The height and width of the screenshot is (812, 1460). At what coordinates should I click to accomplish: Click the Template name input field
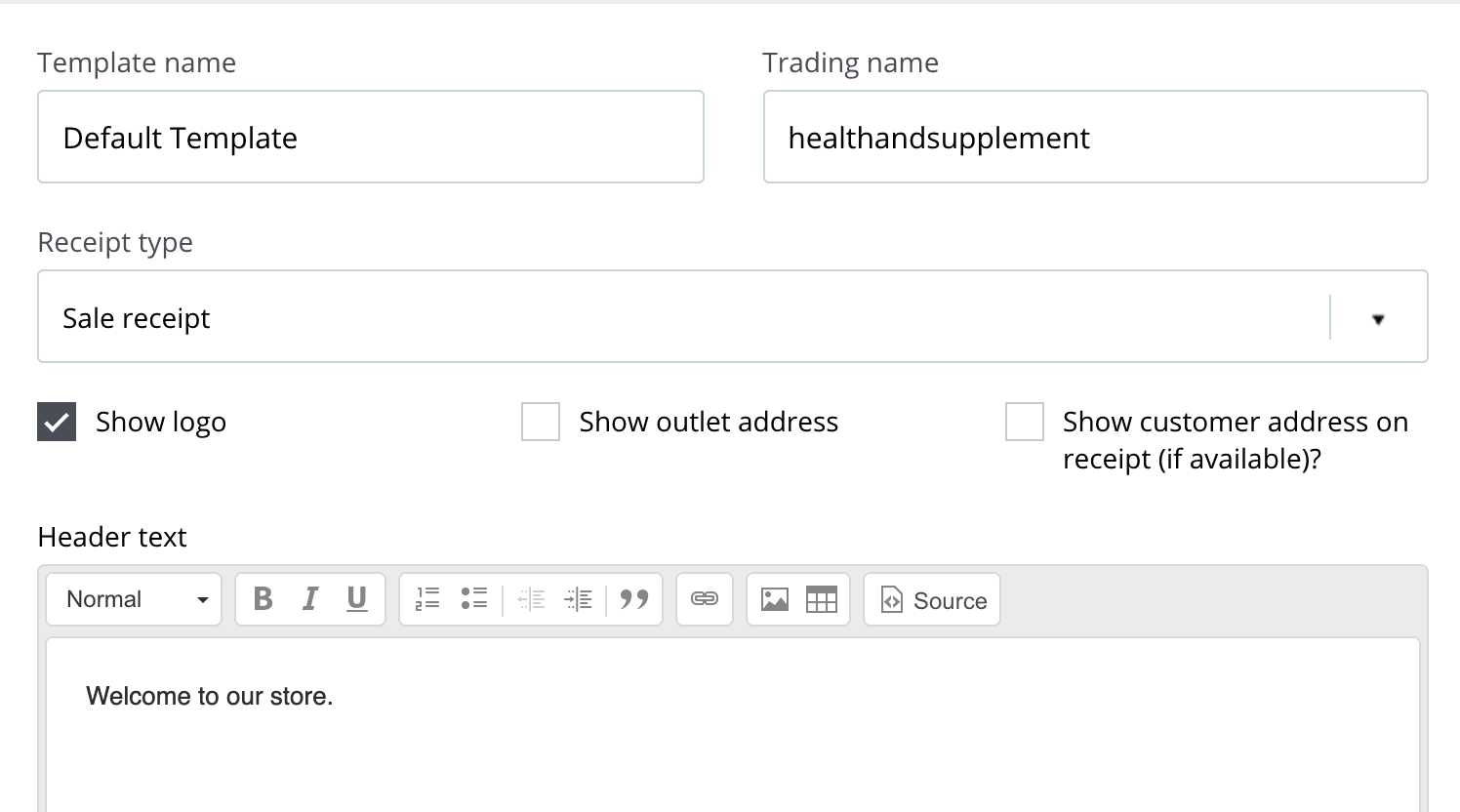pos(371,137)
